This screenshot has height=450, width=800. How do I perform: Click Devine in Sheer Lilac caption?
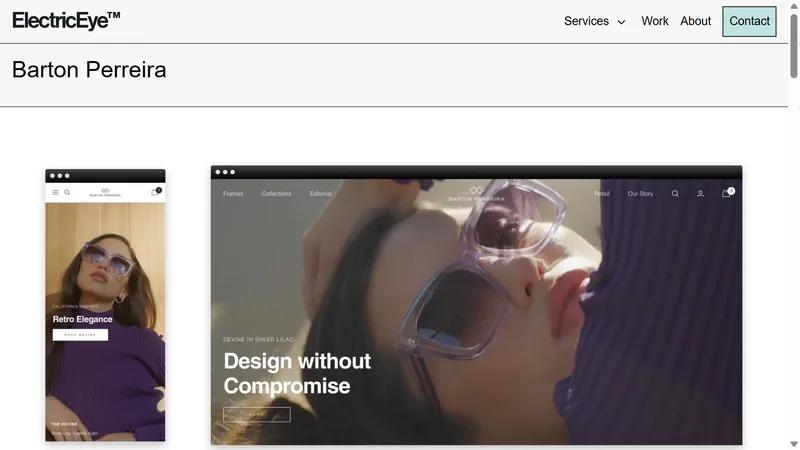[x=258, y=339]
